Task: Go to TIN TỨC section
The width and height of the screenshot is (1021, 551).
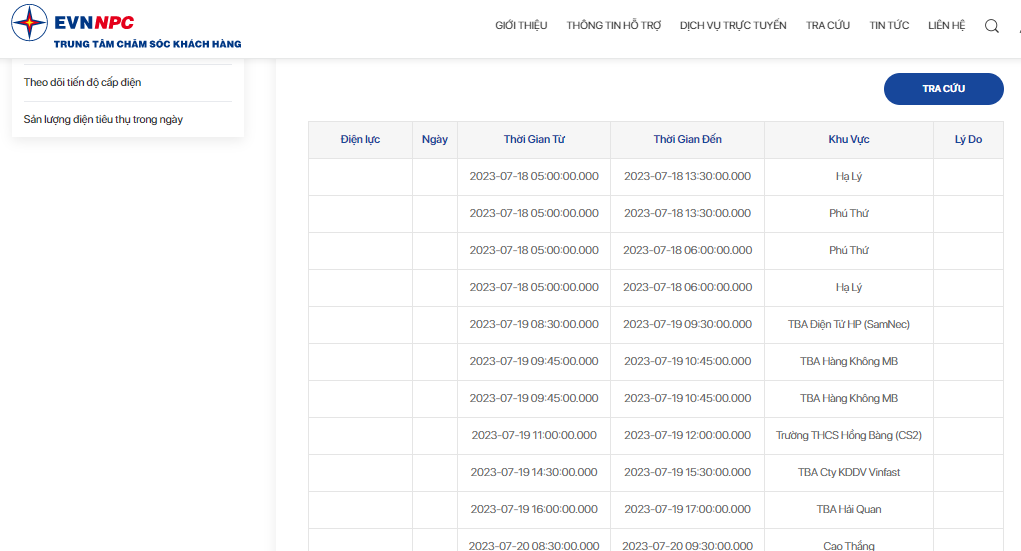Action: [x=889, y=25]
